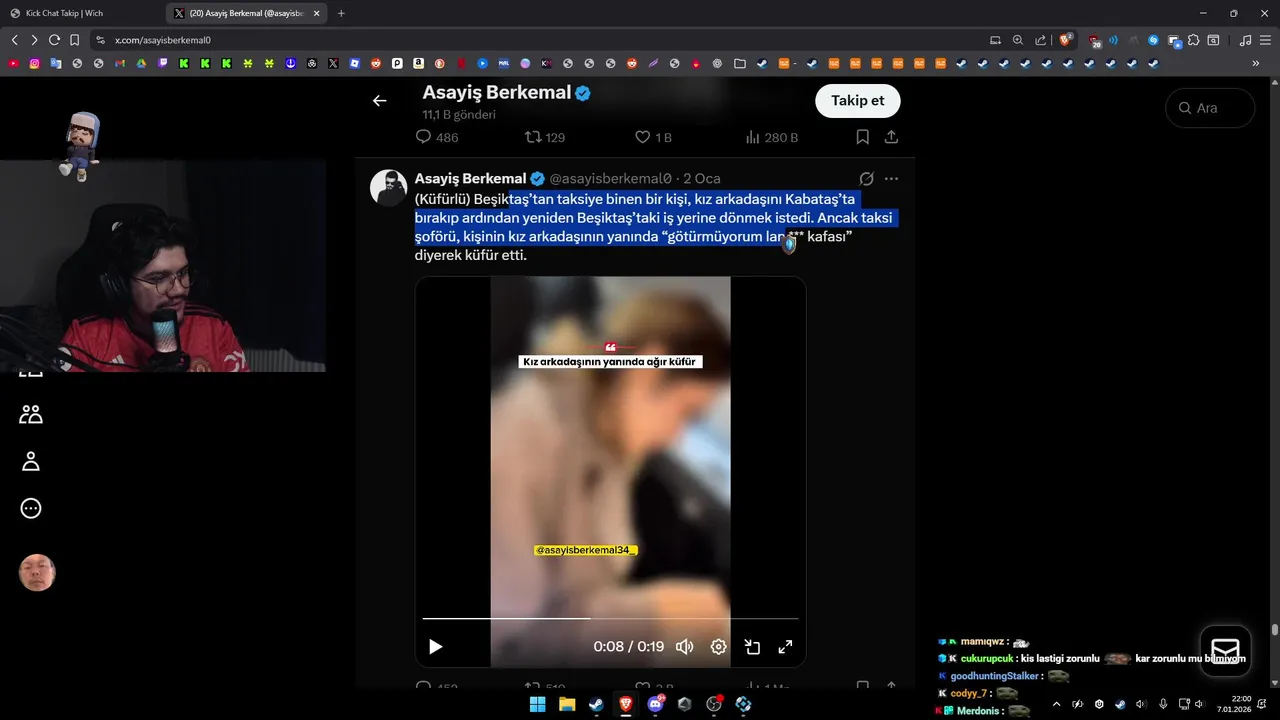Play the video at 0:08
The image size is (1280, 720).
(435, 647)
